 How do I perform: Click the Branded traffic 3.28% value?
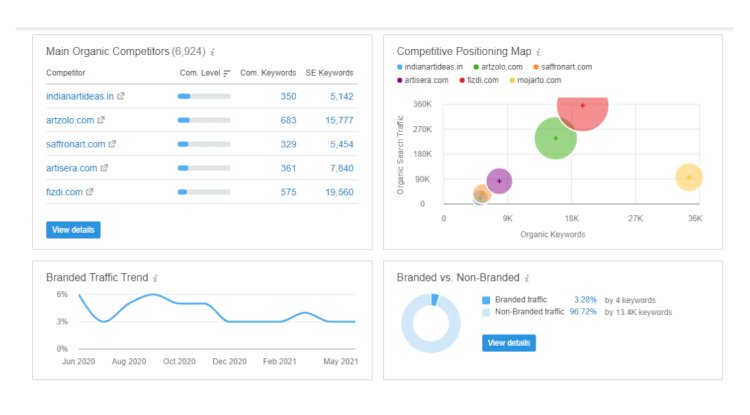point(585,300)
